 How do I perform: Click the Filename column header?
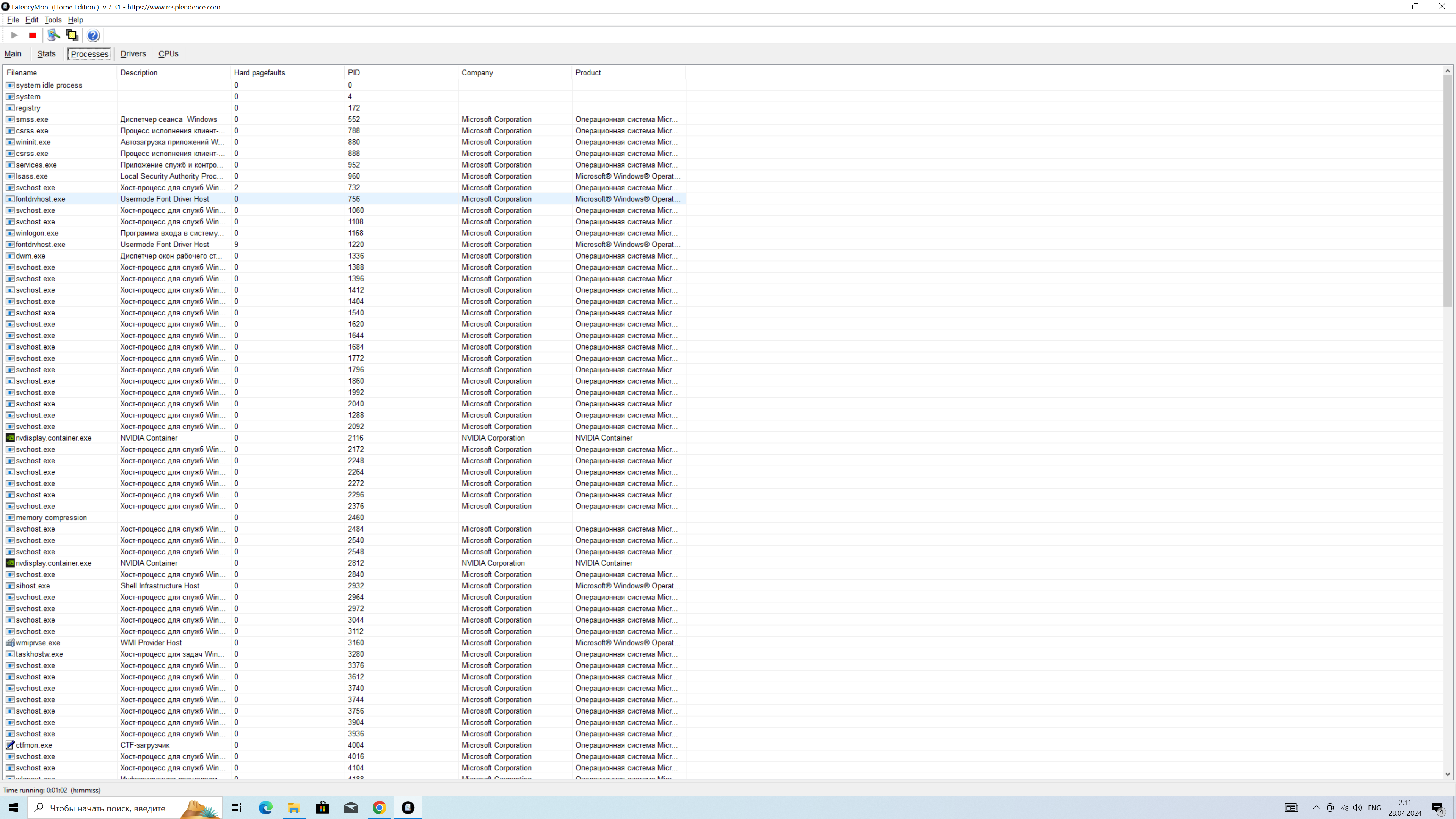(x=22, y=73)
